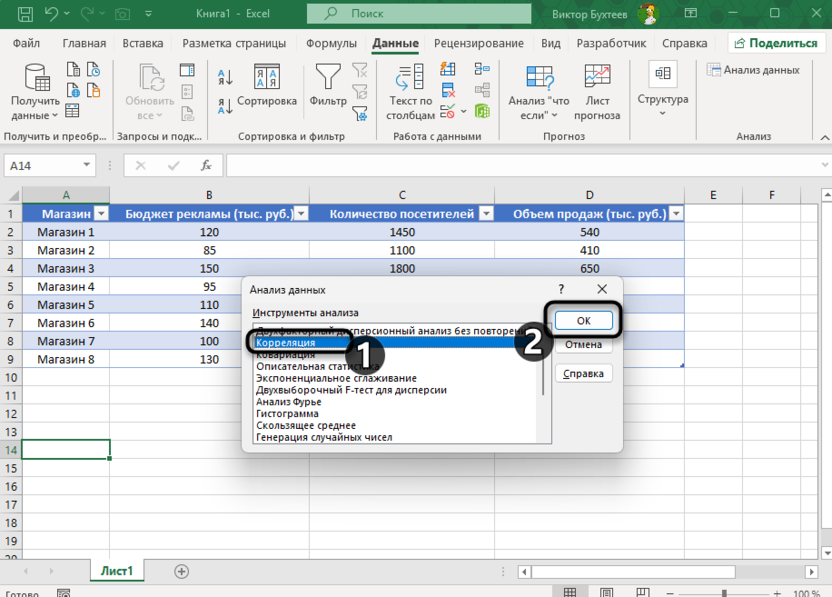Image resolution: width=832 pixels, height=597 pixels.
Task: Click the Получить данные icon
Action: [x=36, y=78]
